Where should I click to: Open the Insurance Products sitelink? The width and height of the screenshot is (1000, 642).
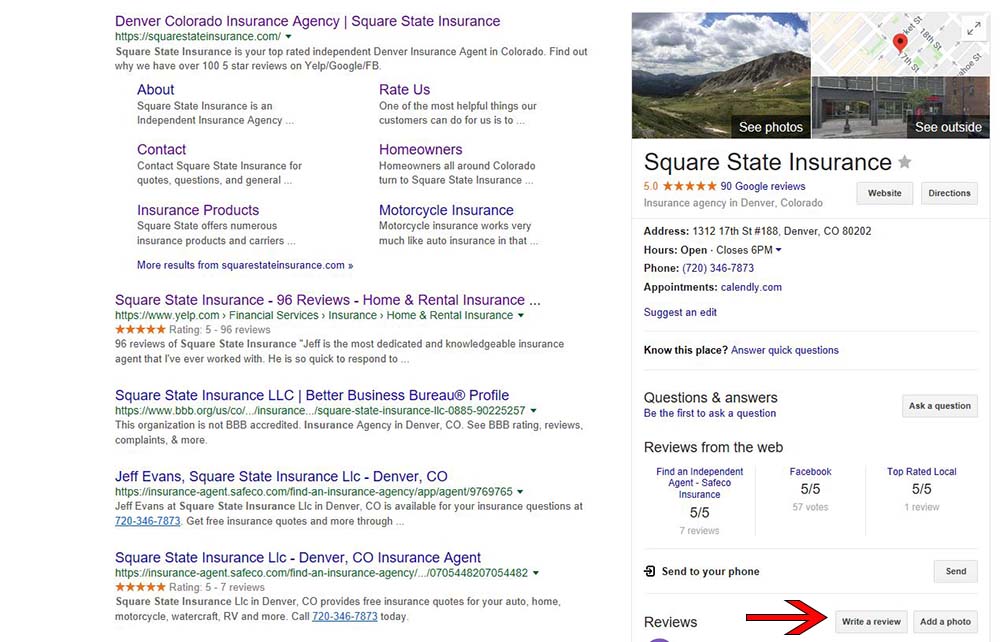pos(198,210)
